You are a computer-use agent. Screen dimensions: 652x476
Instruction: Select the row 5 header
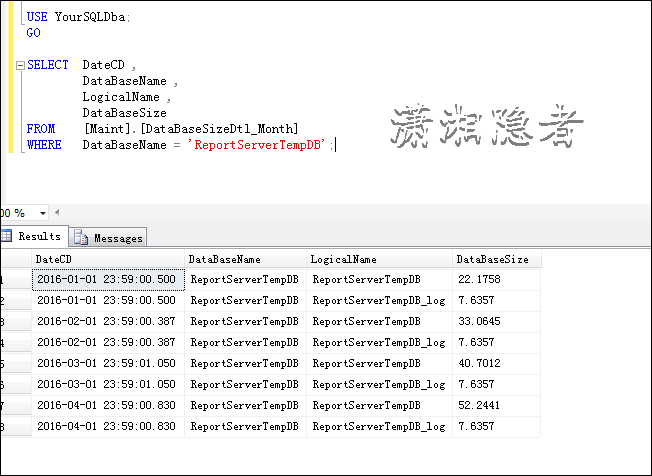tap(16, 363)
